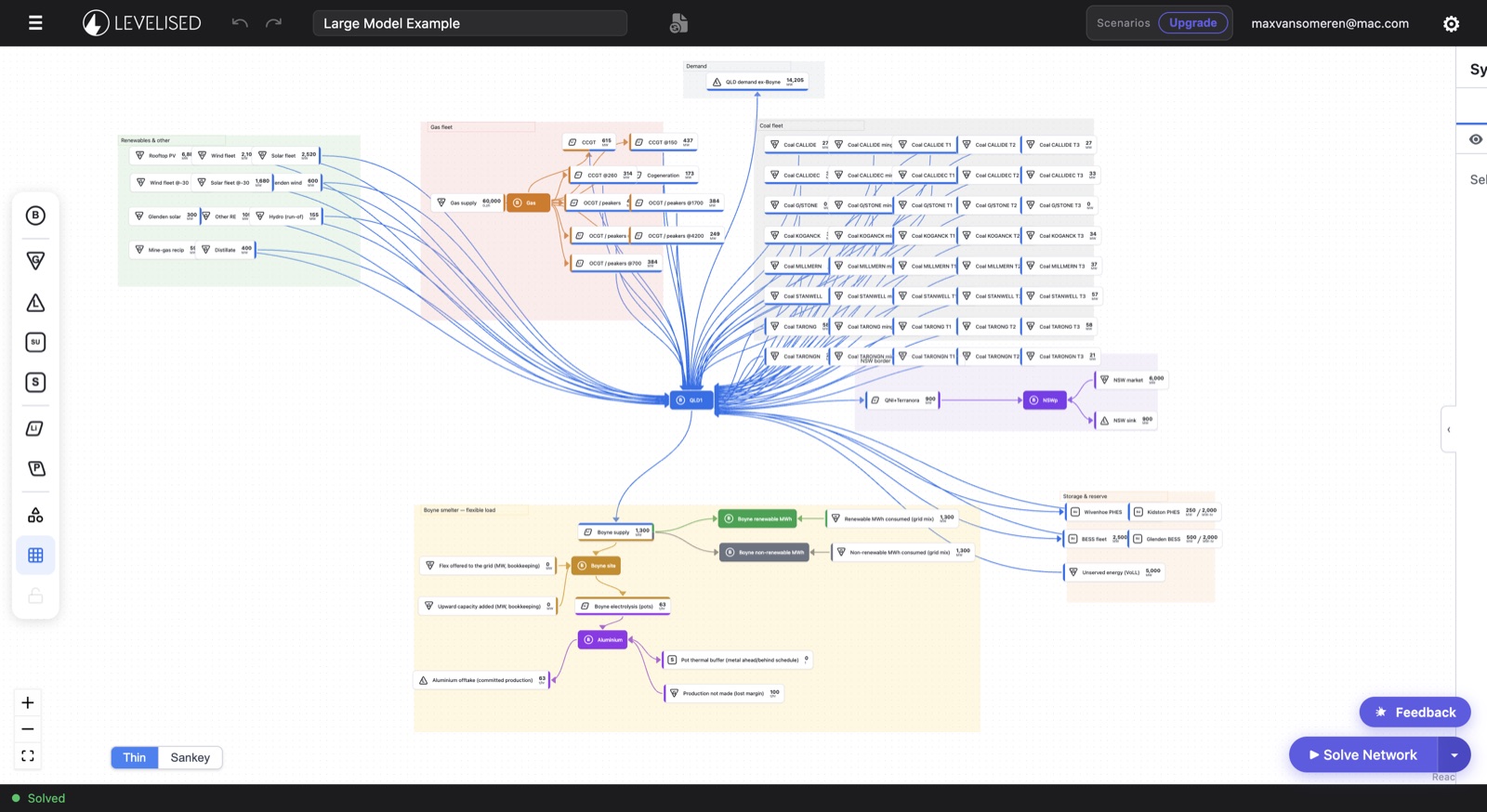Screen dimensions: 1487x812
Task: Select the Load (L) triangle tool
Action: click(x=35, y=303)
